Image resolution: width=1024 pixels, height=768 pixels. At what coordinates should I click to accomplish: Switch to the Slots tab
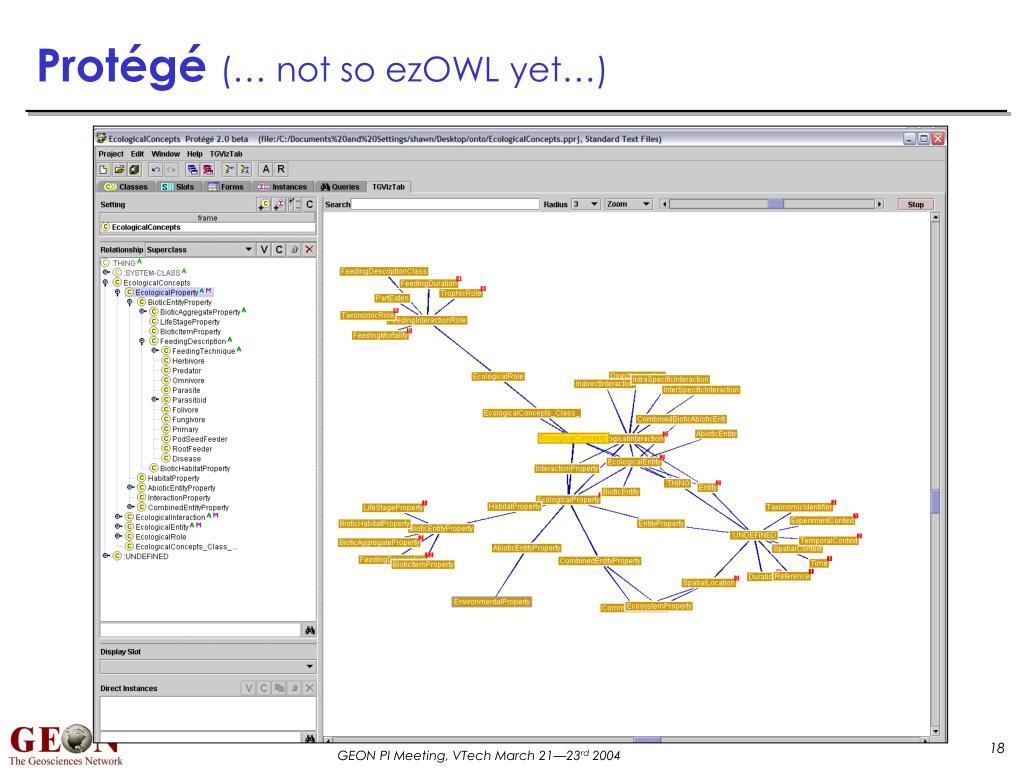click(178, 187)
